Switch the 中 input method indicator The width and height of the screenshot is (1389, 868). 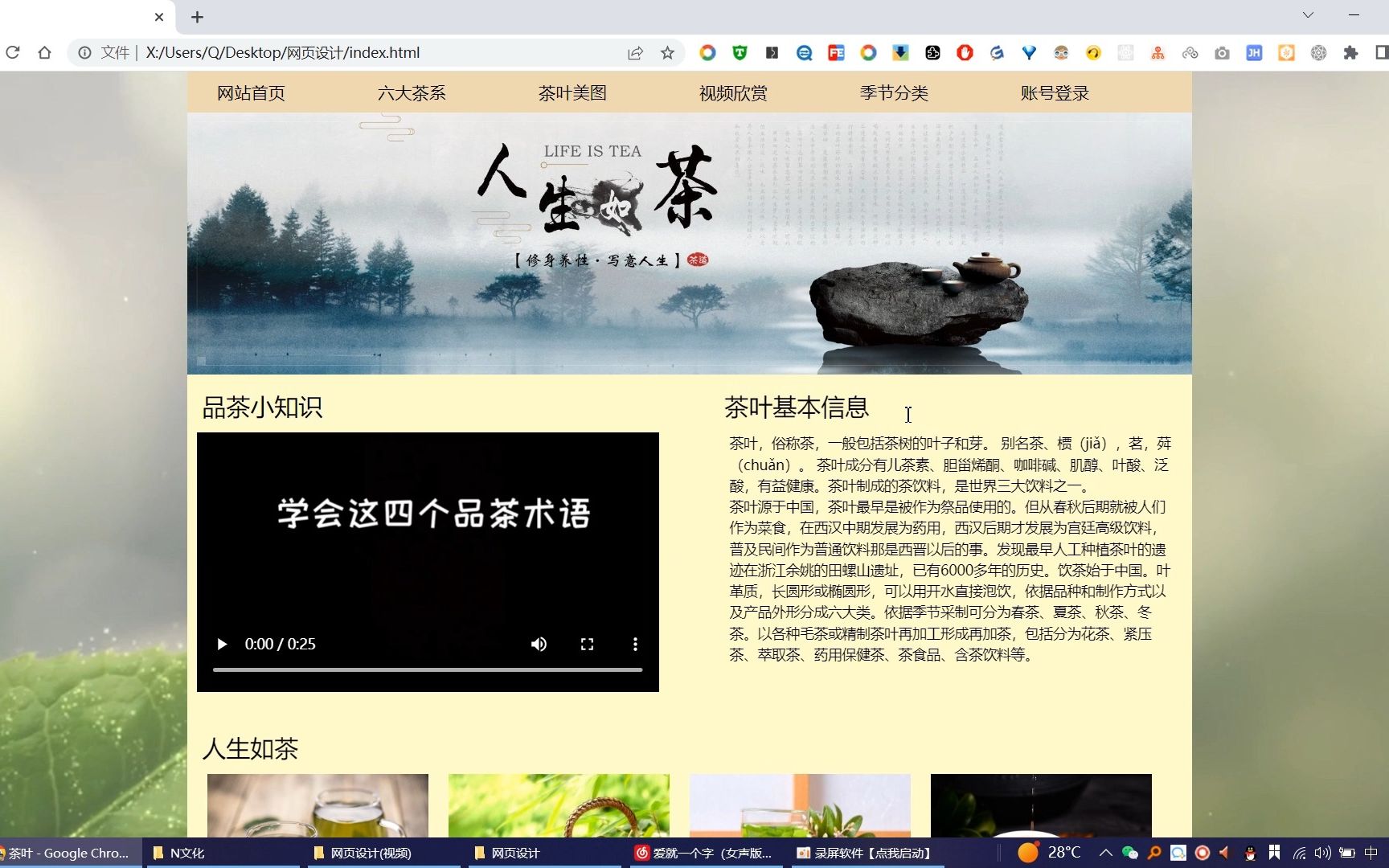[x=1371, y=853]
